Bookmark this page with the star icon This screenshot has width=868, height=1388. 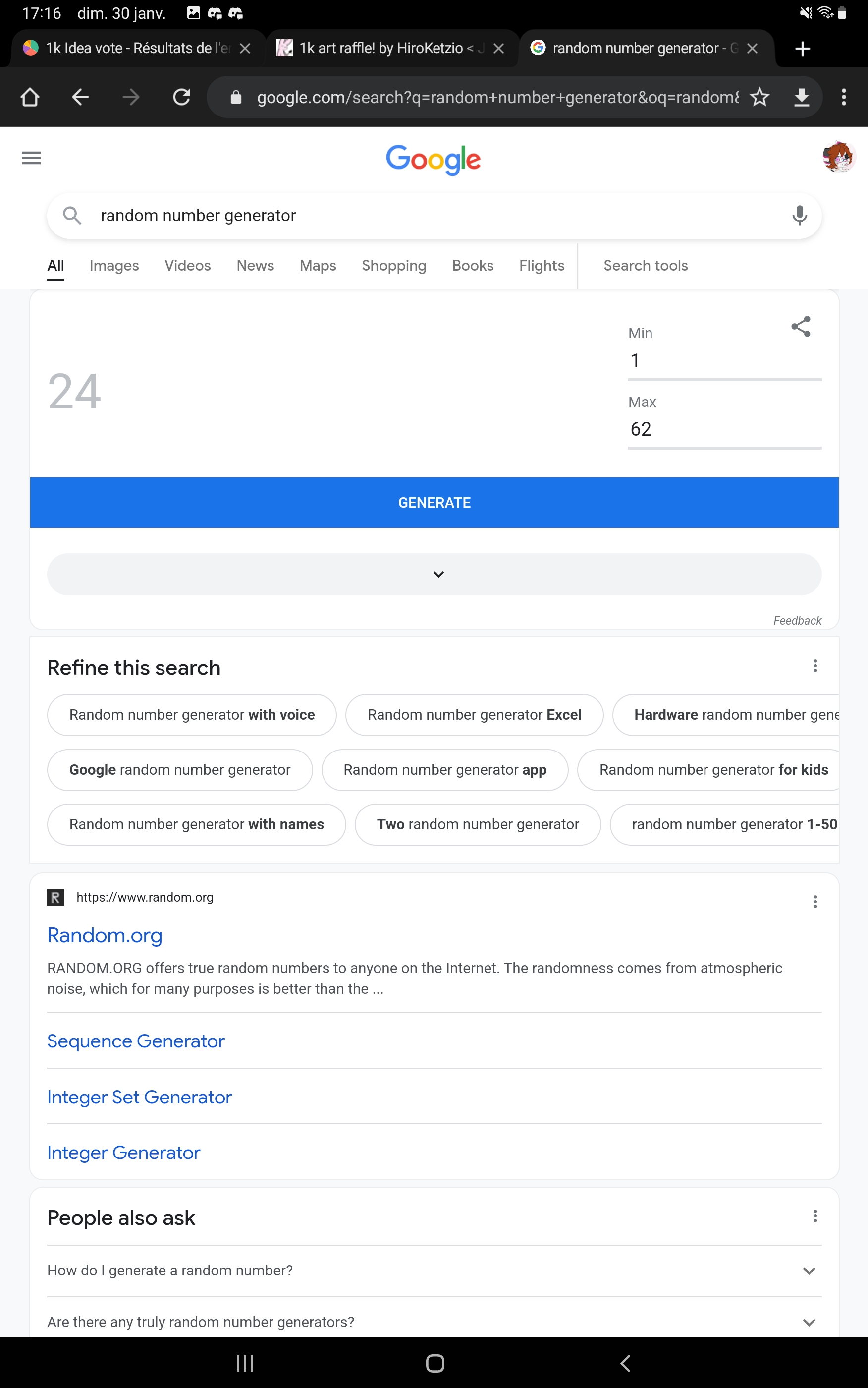(759, 97)
